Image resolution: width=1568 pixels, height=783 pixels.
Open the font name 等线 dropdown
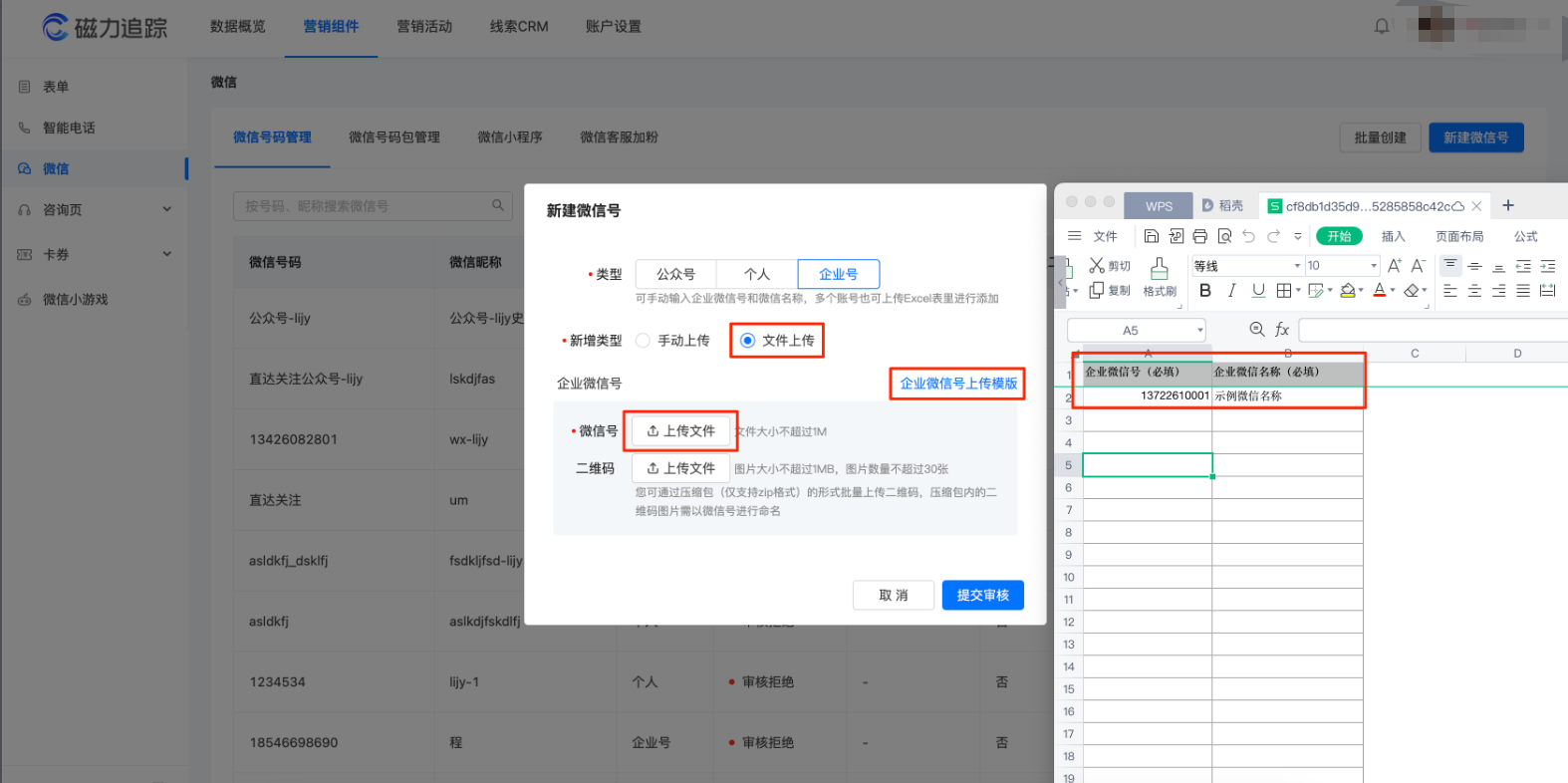tap(1297, 266)
